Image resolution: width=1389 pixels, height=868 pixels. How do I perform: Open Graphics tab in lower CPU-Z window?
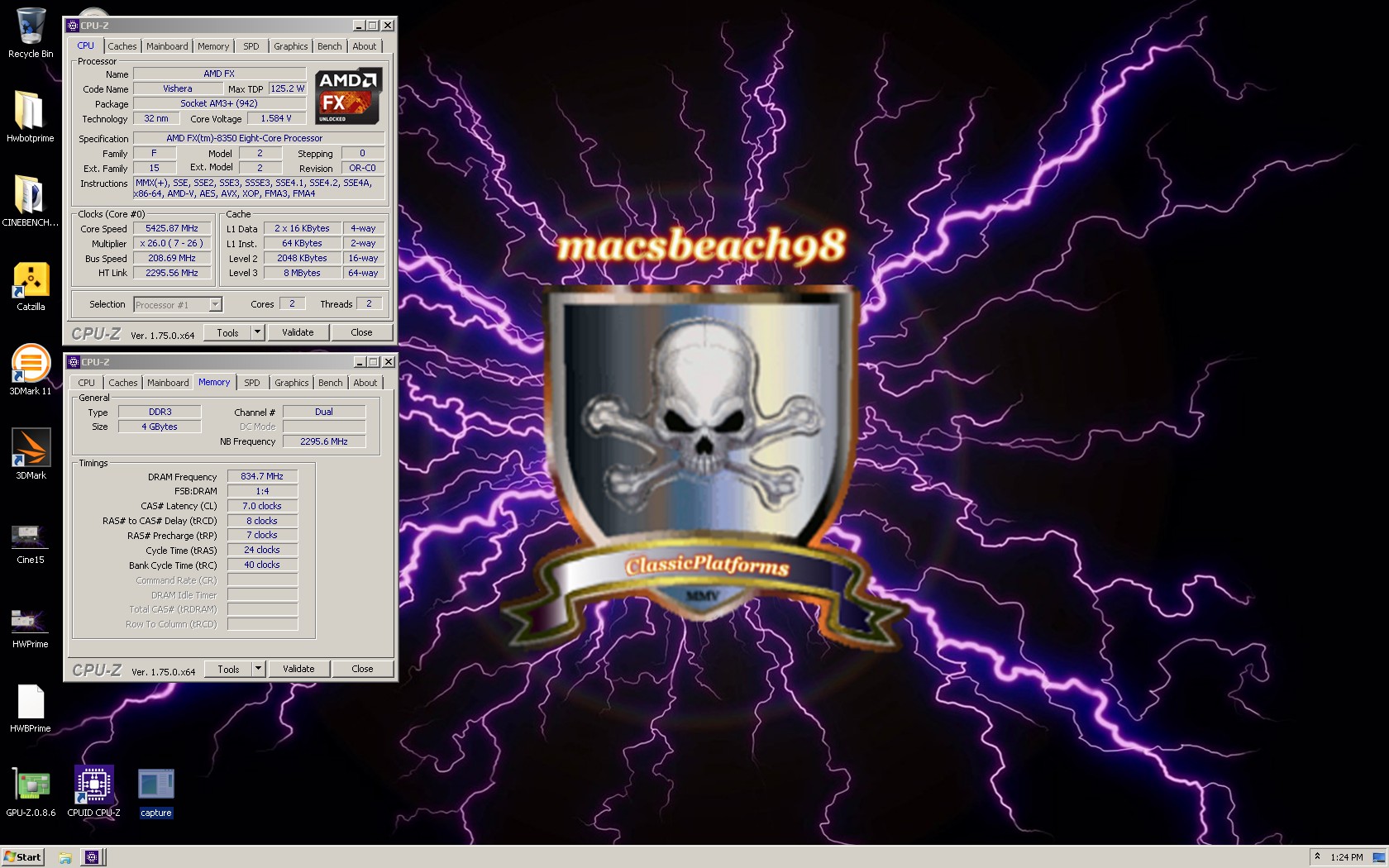(292, 383)
